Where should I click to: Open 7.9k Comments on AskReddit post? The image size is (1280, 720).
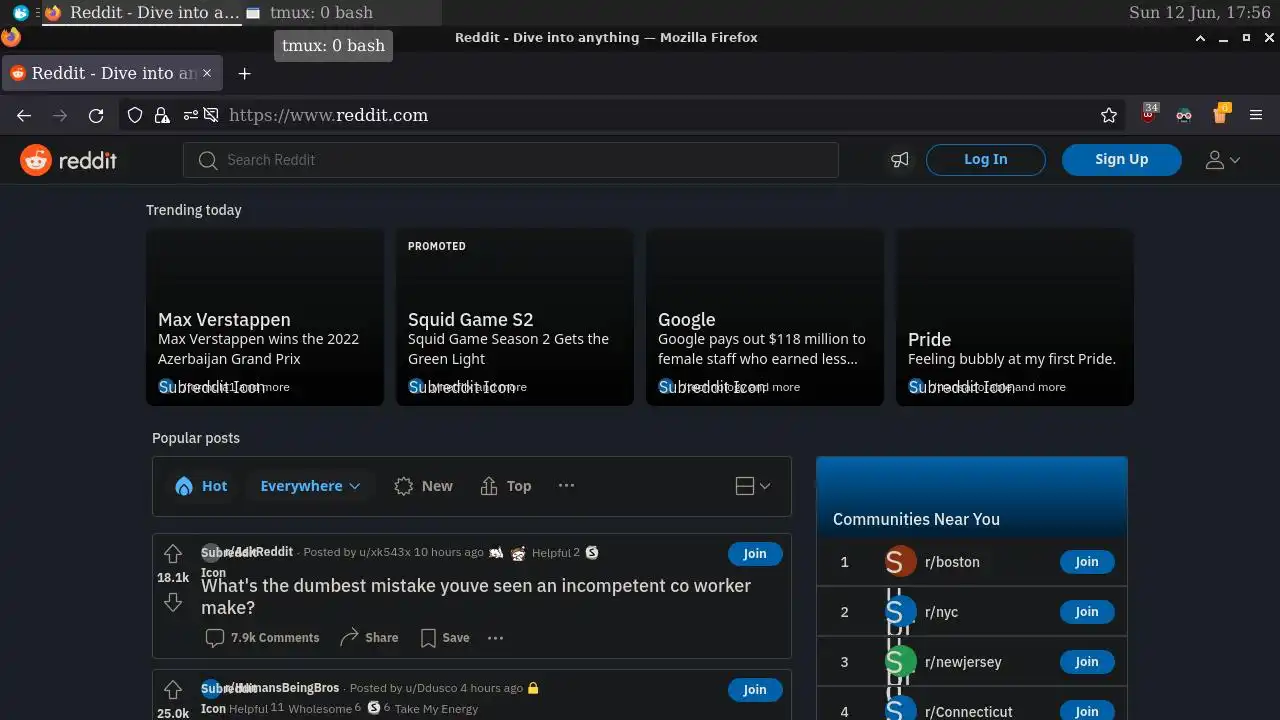click(262, 638)
